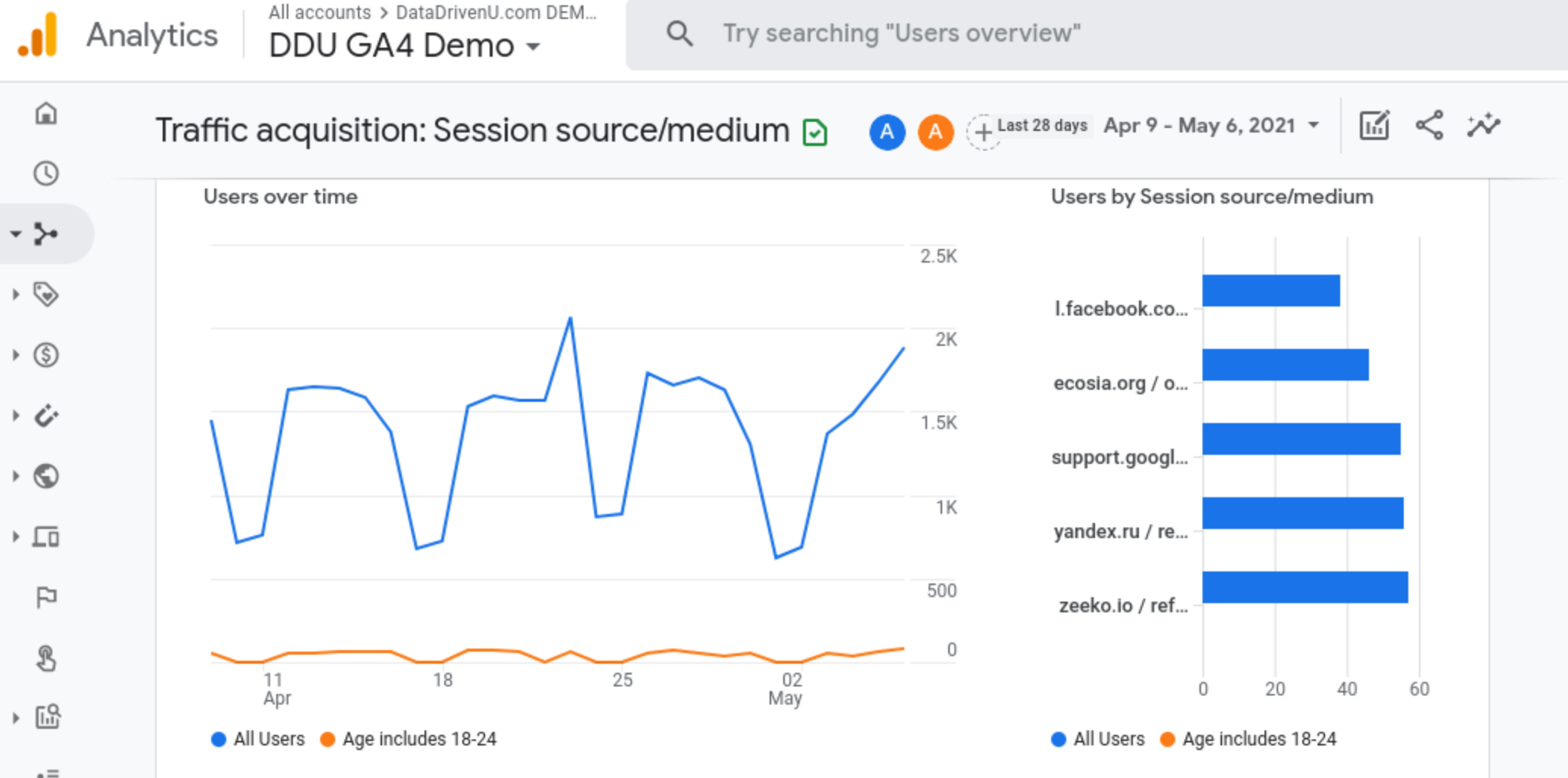Click the Realtime clock icon
The height and width of the screenshot is (778, 1568).
pos(46,173)
